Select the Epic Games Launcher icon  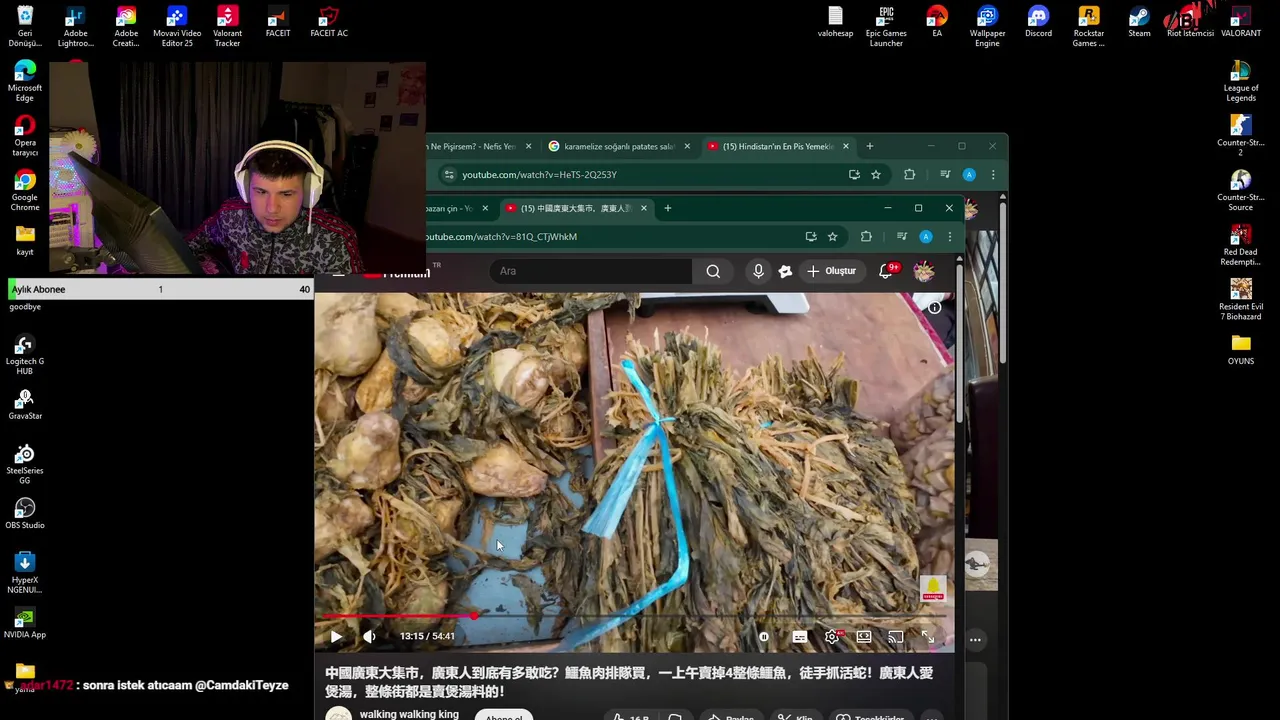(x=886, y=26)
